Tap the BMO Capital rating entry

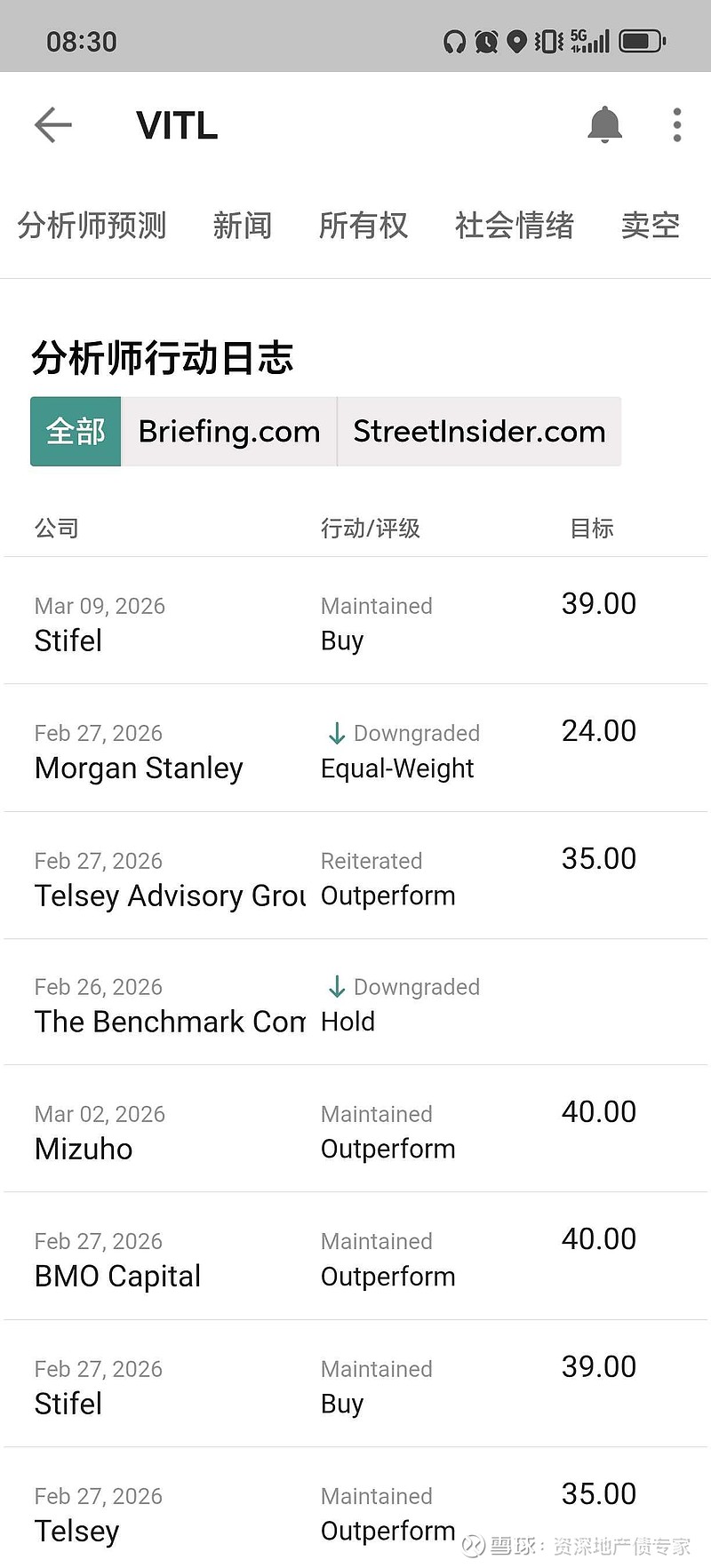355,1257
